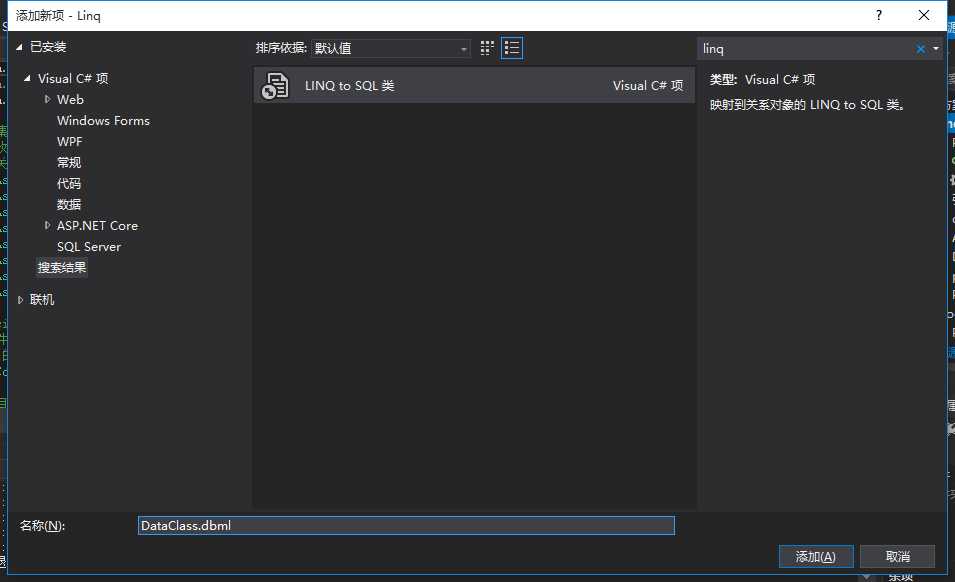The image size is (955, 582).
Task: Select the 常规 category
Action: (69, 163)
